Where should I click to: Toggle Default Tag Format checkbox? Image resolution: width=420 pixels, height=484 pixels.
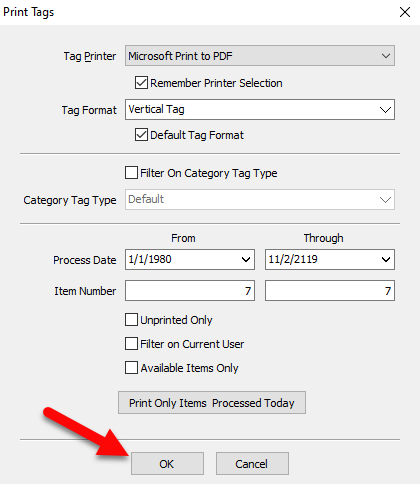tap(141, 135)
